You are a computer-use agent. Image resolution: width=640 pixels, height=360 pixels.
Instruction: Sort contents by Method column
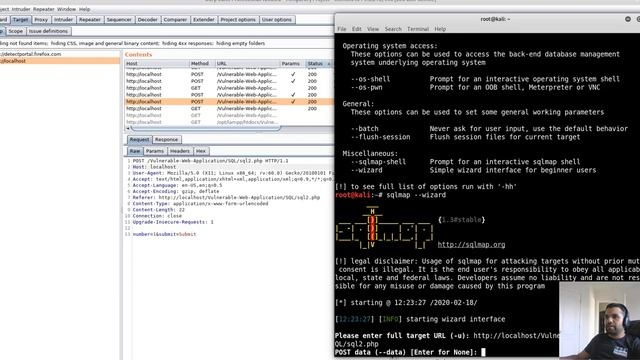pyautogui.click(x=202, y=64)
